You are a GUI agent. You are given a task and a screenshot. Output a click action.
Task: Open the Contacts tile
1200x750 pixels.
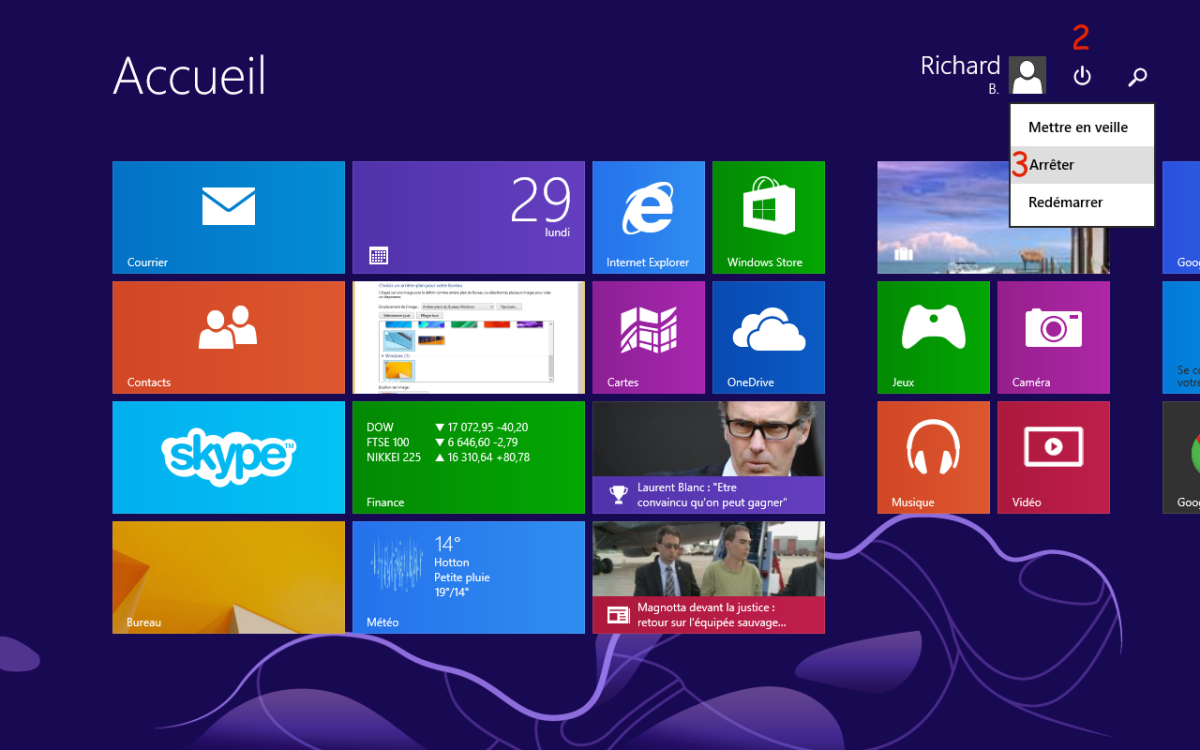229,337
